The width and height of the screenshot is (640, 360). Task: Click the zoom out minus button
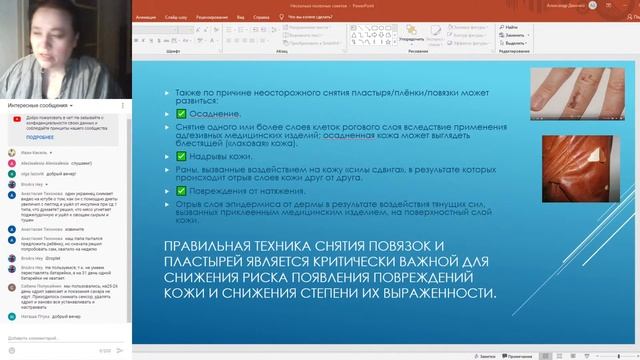click(x=598, y=356)
